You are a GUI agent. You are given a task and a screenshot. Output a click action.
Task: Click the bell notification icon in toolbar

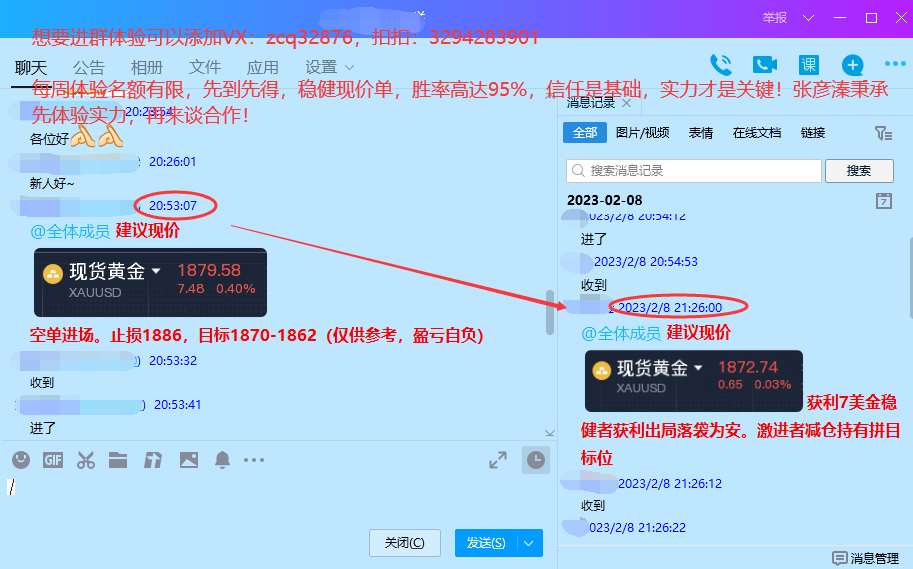[x=222, y=460]
